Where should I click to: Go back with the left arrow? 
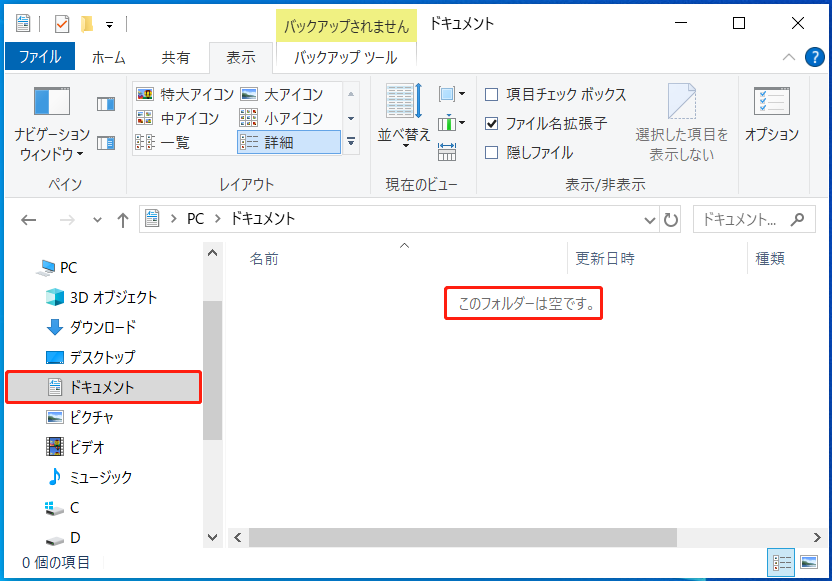click(29, 220)
